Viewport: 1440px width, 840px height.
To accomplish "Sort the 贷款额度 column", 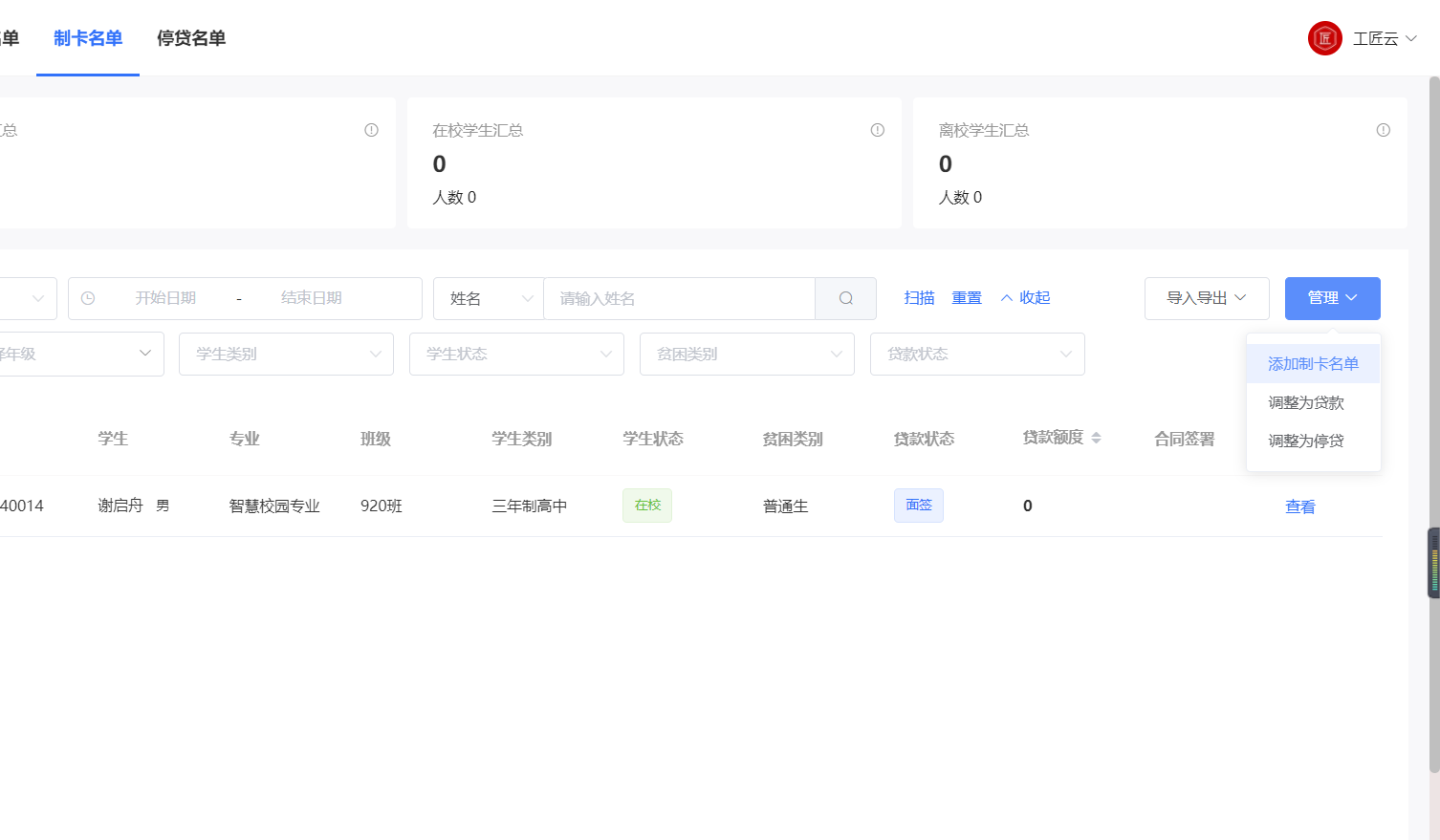I will pyautogui.click(x=1095, y=437).
